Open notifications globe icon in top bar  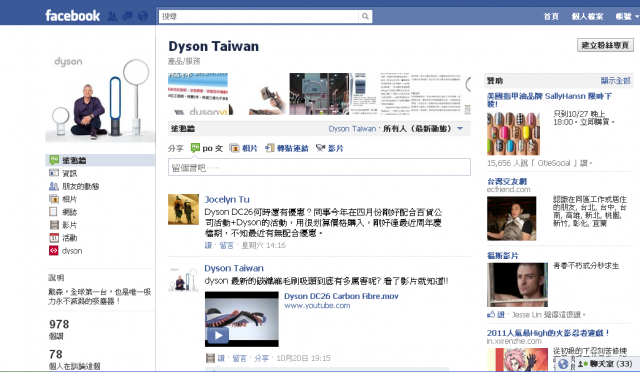[143, 16]
